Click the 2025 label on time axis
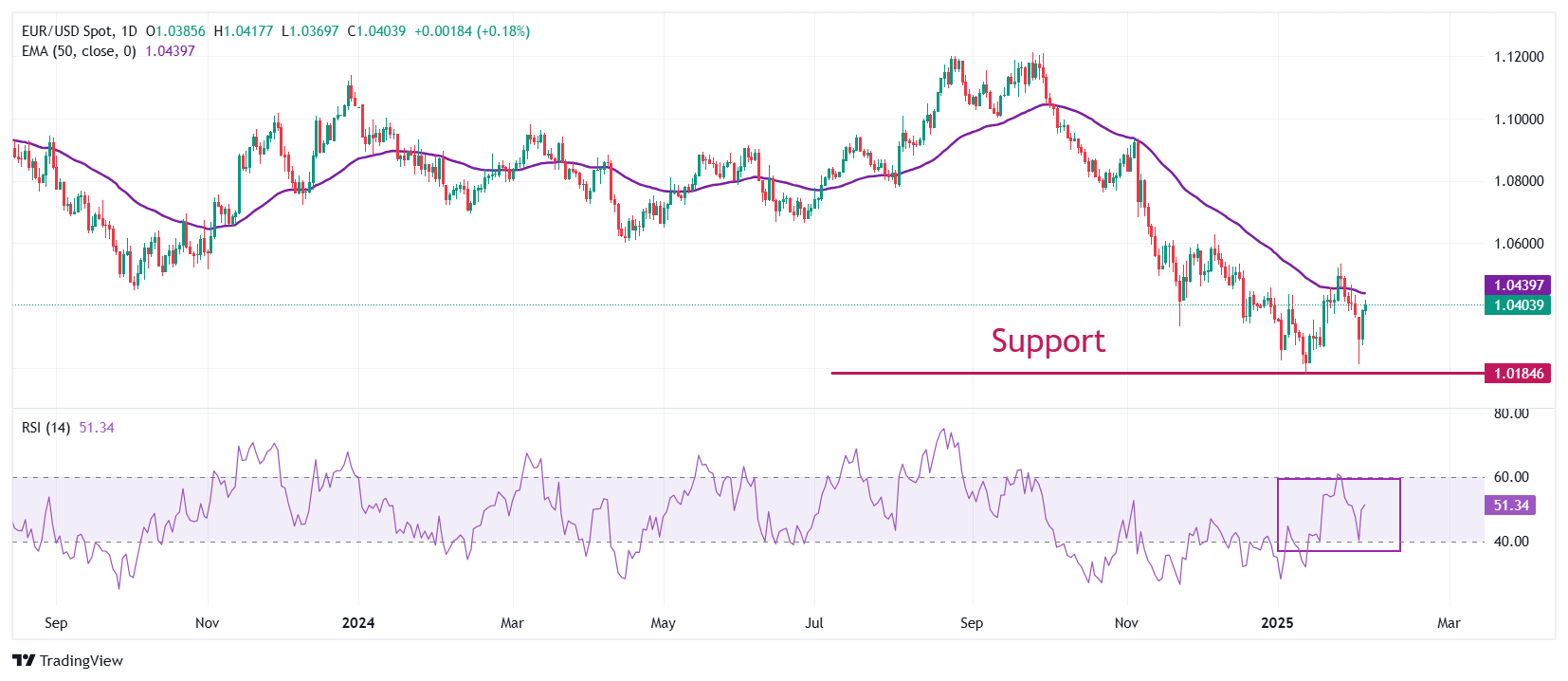This screenshot has height=681, width=1568. 1277,623
